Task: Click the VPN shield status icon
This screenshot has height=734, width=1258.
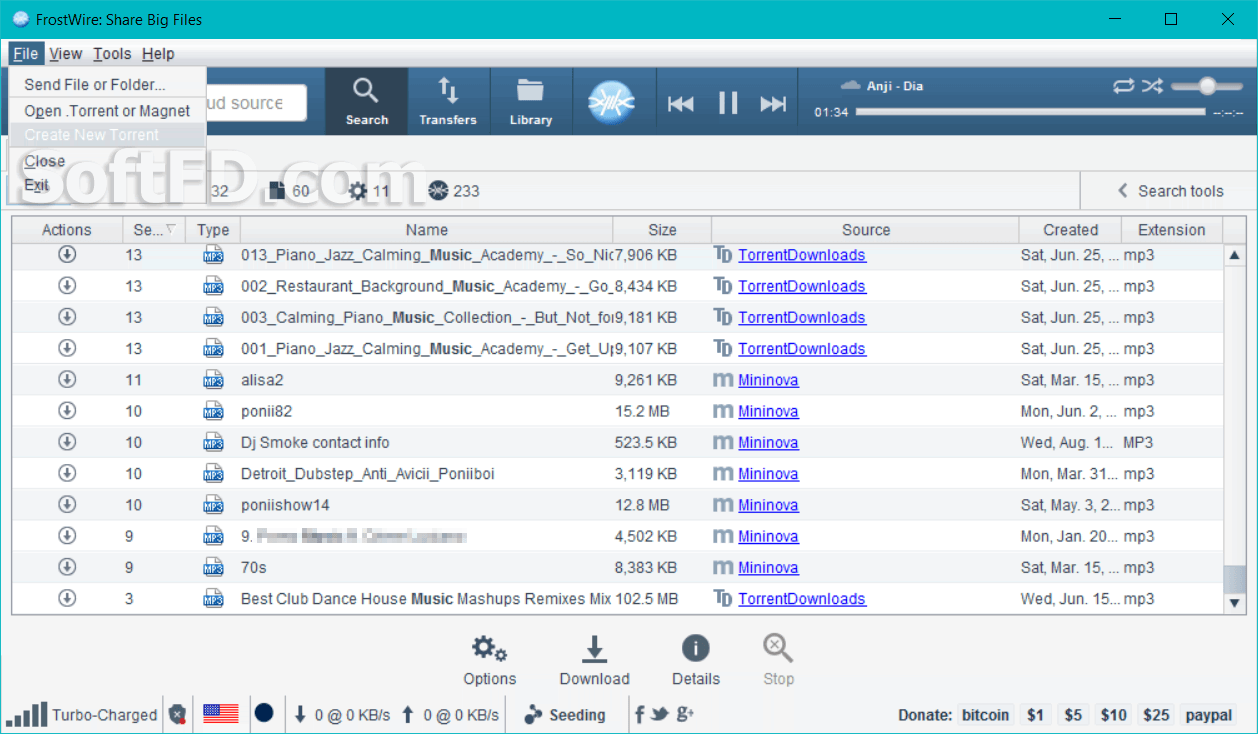Action: tap(177, 715)
